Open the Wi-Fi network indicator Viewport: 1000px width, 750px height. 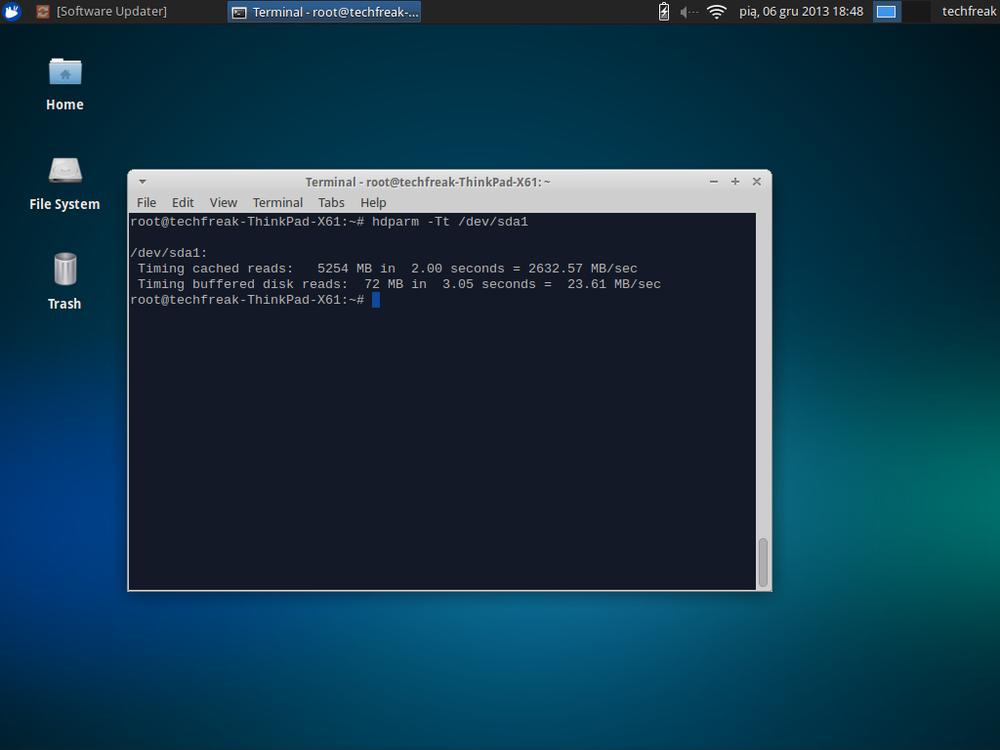point(717,11)
